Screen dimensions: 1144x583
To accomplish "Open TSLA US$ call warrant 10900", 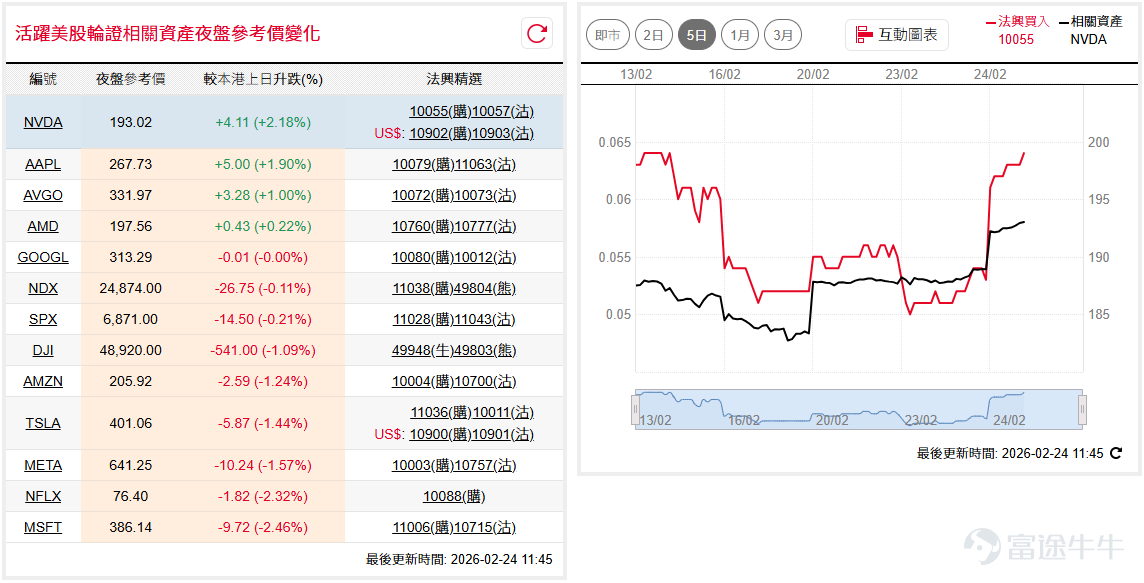I will (440, 434).
